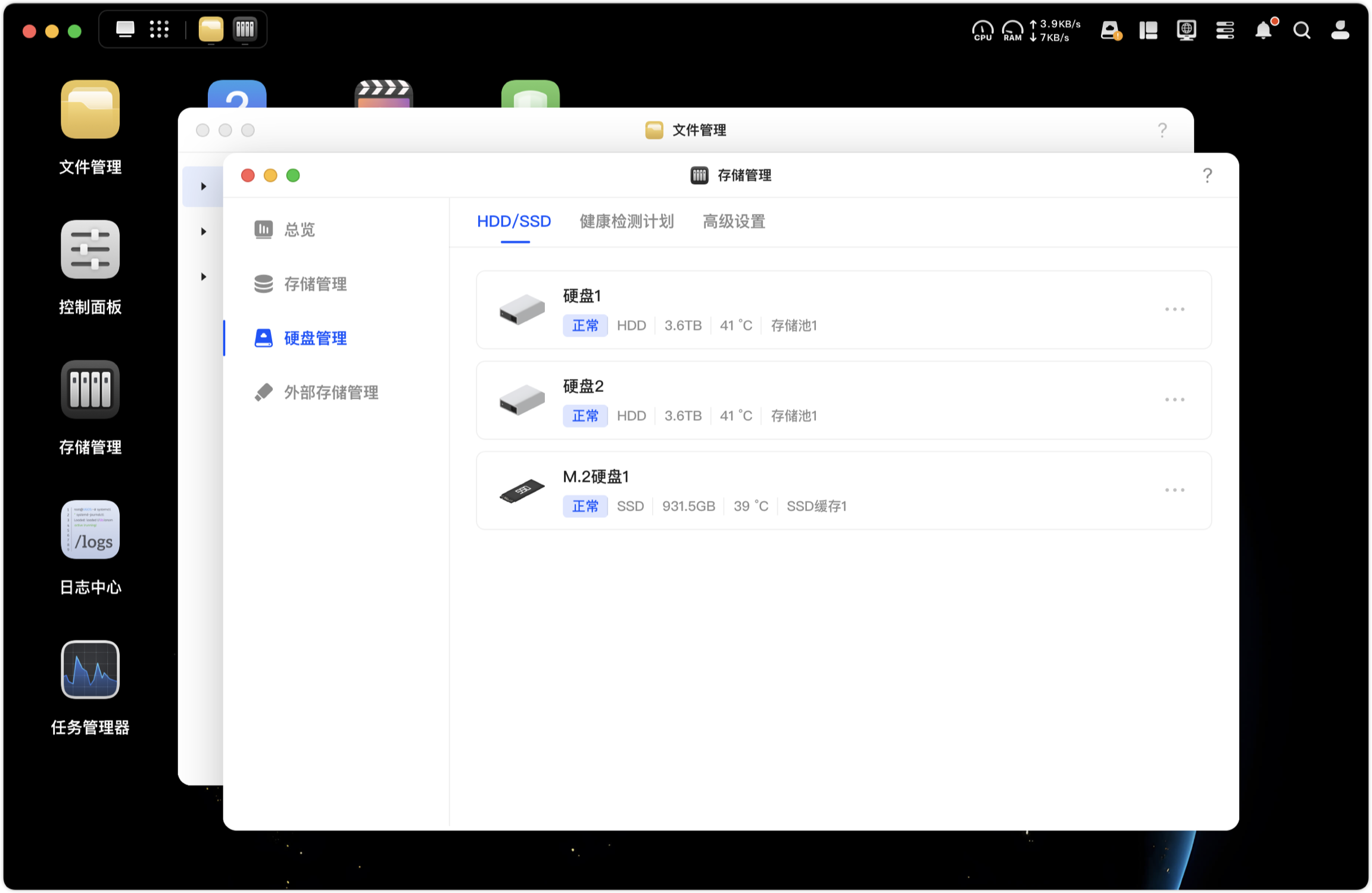Click 931.5GB capacity of M.2硬盘1

coord(688,506)
